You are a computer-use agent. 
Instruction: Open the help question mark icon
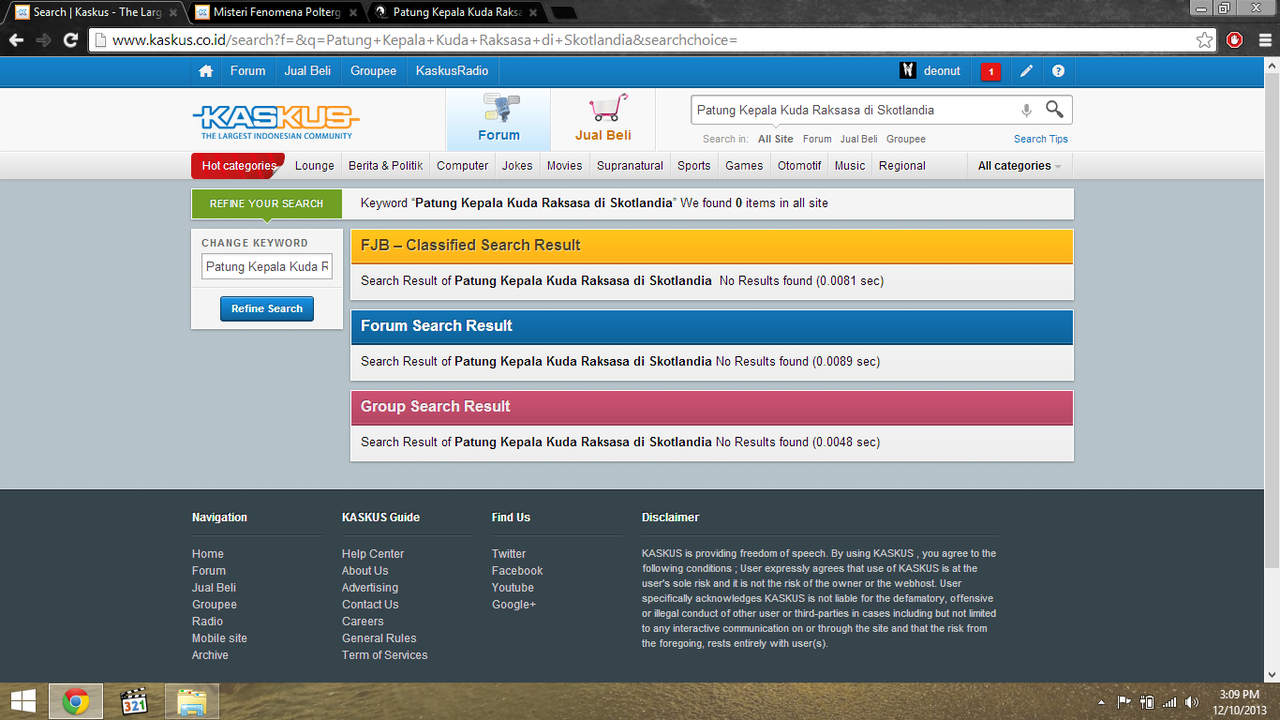coord(1058,71)
